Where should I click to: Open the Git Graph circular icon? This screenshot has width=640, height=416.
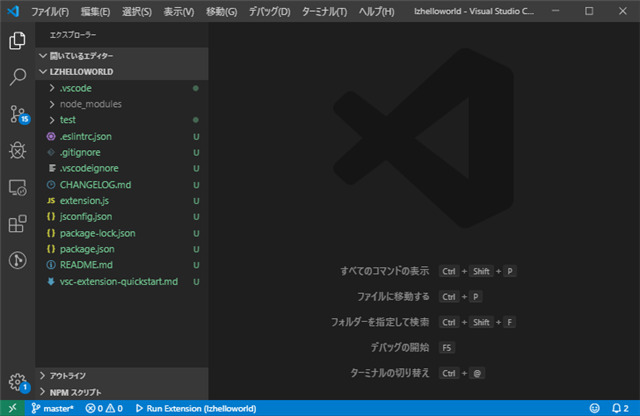coord(17,260)
